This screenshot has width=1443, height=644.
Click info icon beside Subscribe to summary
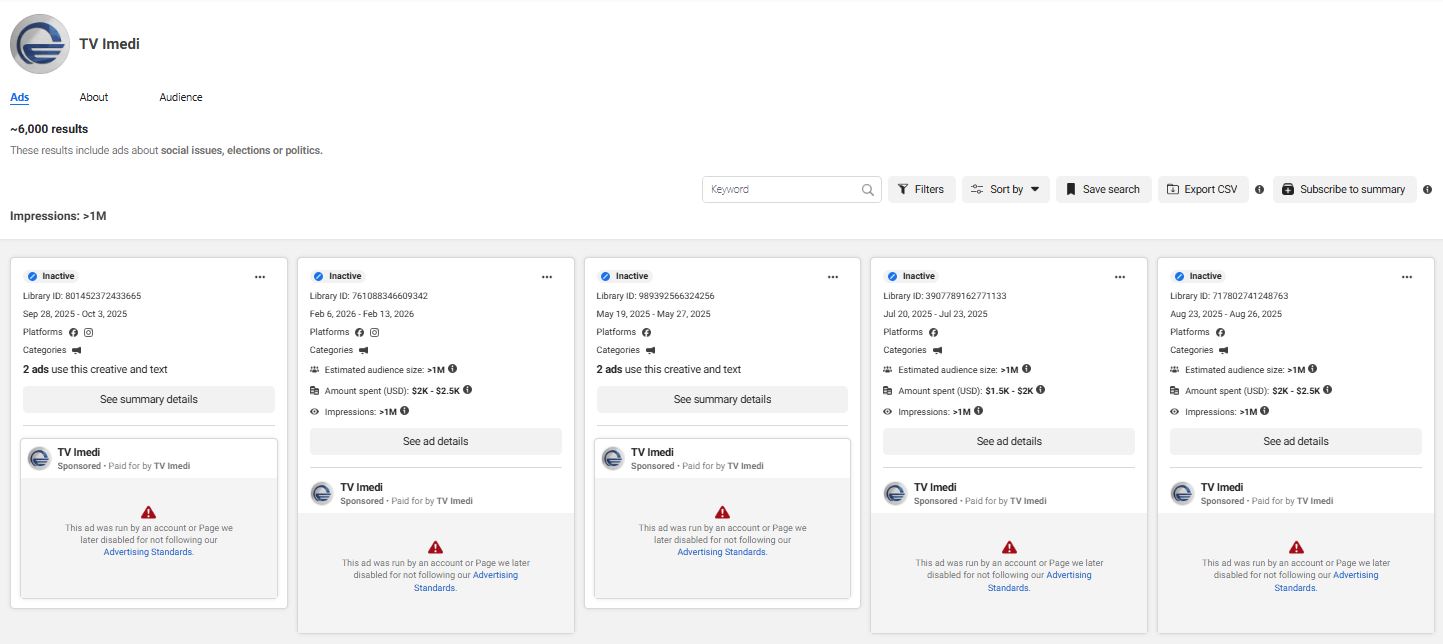1427,190
